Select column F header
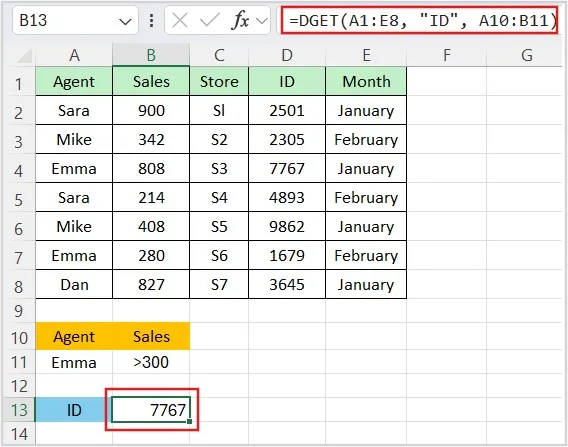568x447 pixels. click(447, 55)
